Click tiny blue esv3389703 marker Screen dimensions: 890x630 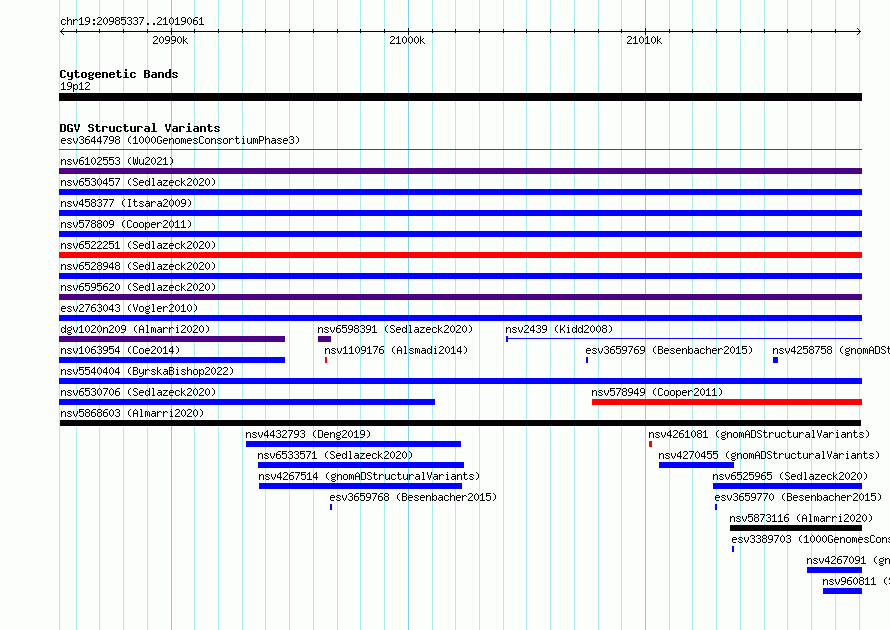[x=733, y=549]
